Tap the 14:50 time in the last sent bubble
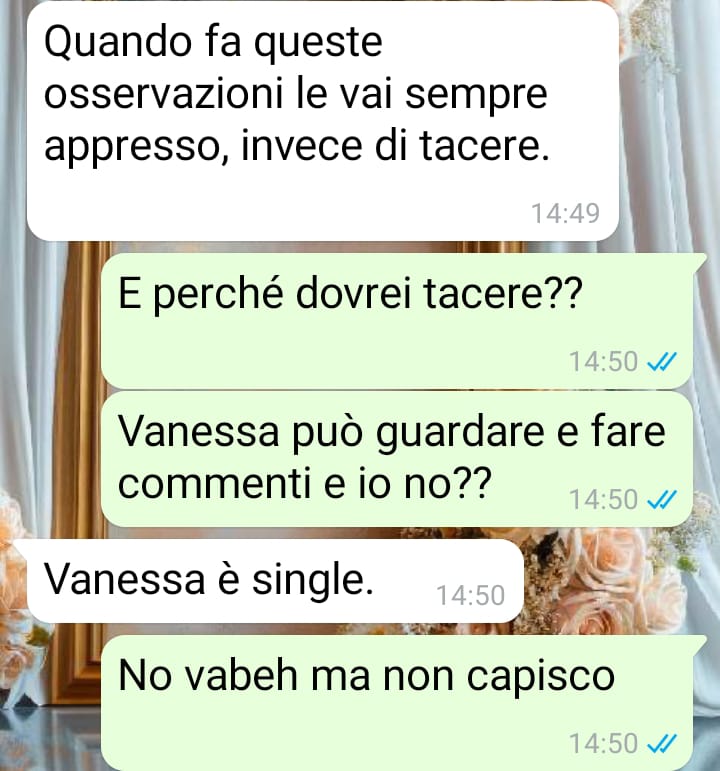This screenshot has width=720, height=771. pyautogui.click(x=603, y=743)
